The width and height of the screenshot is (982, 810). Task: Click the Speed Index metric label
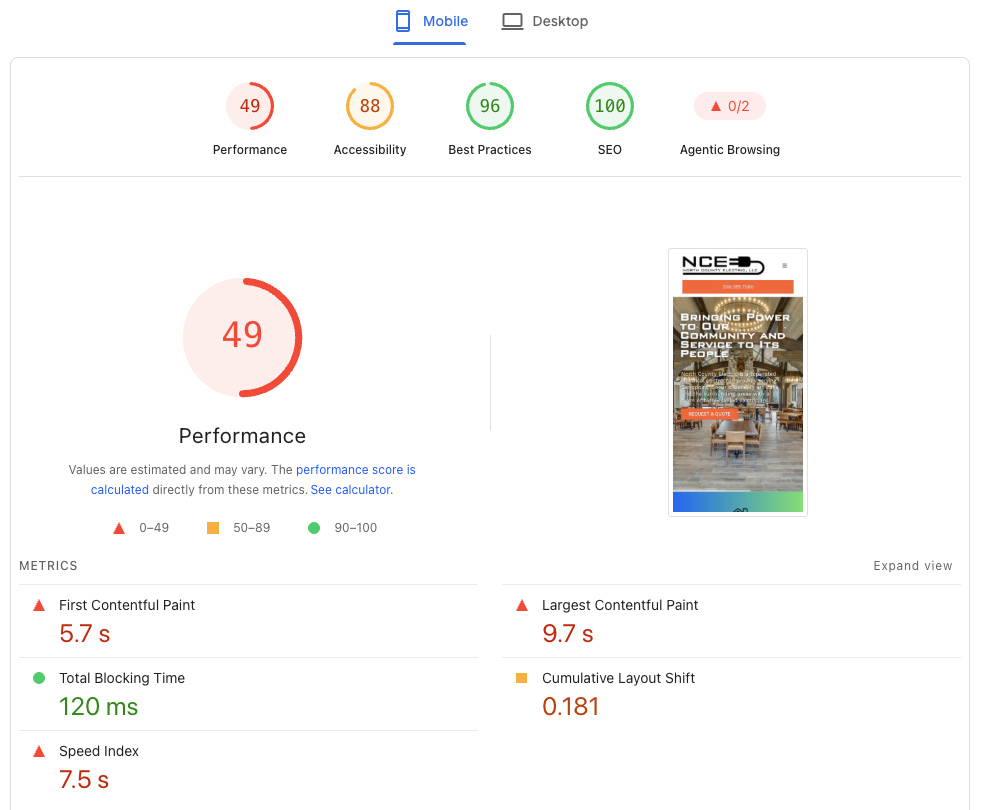click(x=99, y=751)
